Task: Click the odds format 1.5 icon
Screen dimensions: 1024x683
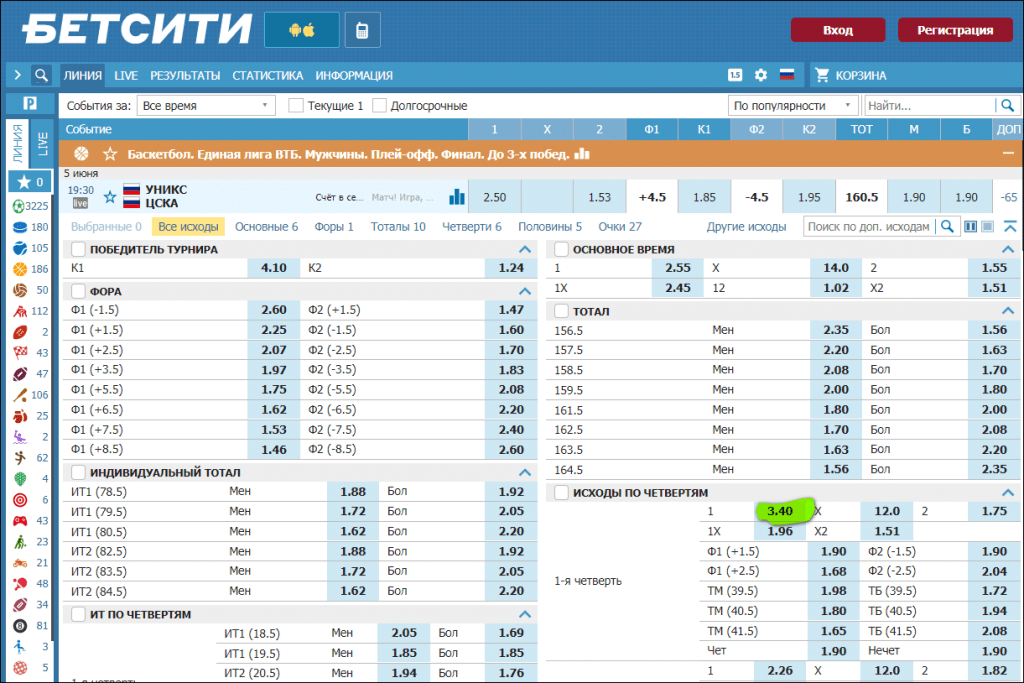Action: click(735, 75)
